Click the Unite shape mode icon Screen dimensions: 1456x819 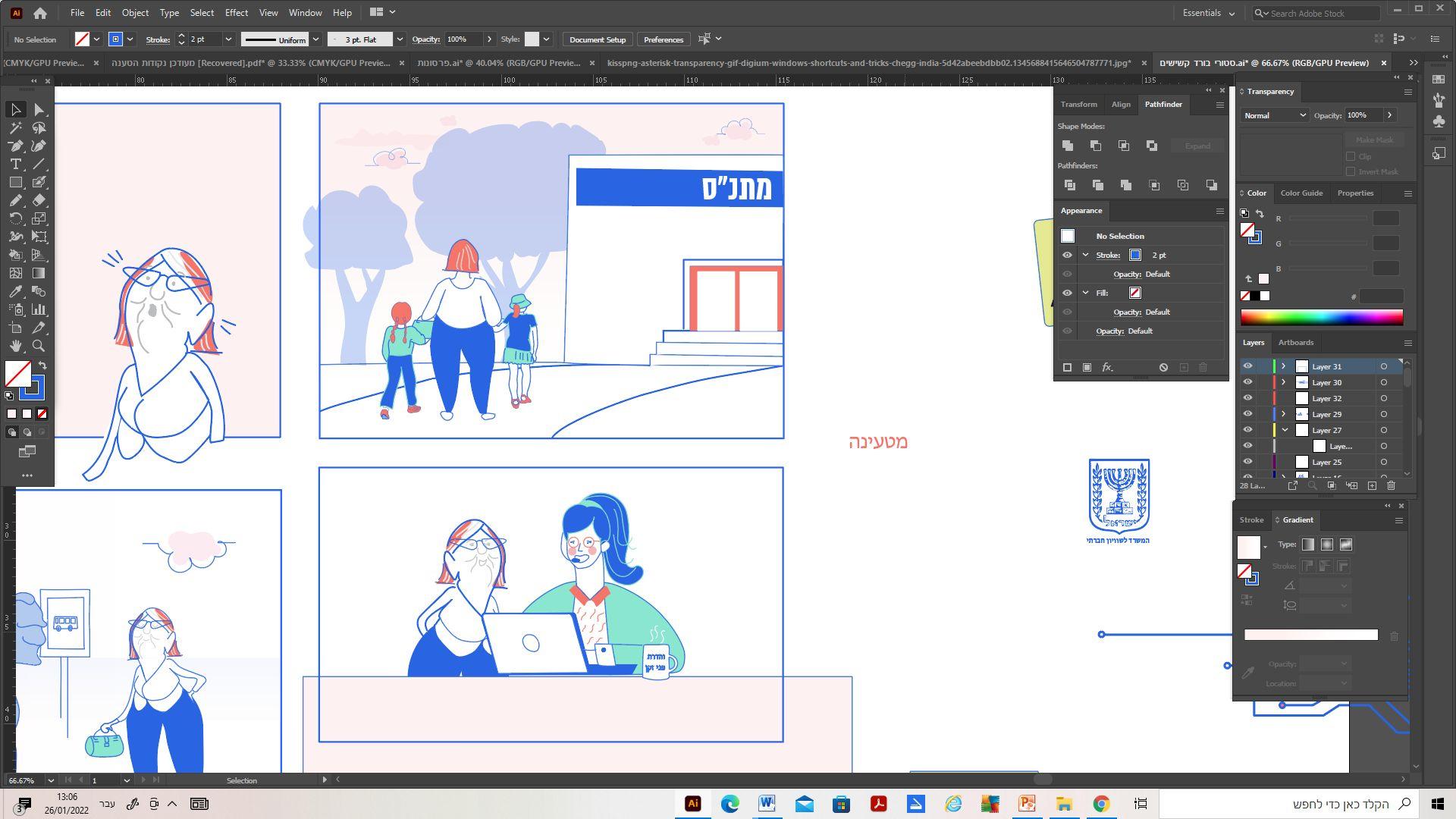coord(1068,146)
